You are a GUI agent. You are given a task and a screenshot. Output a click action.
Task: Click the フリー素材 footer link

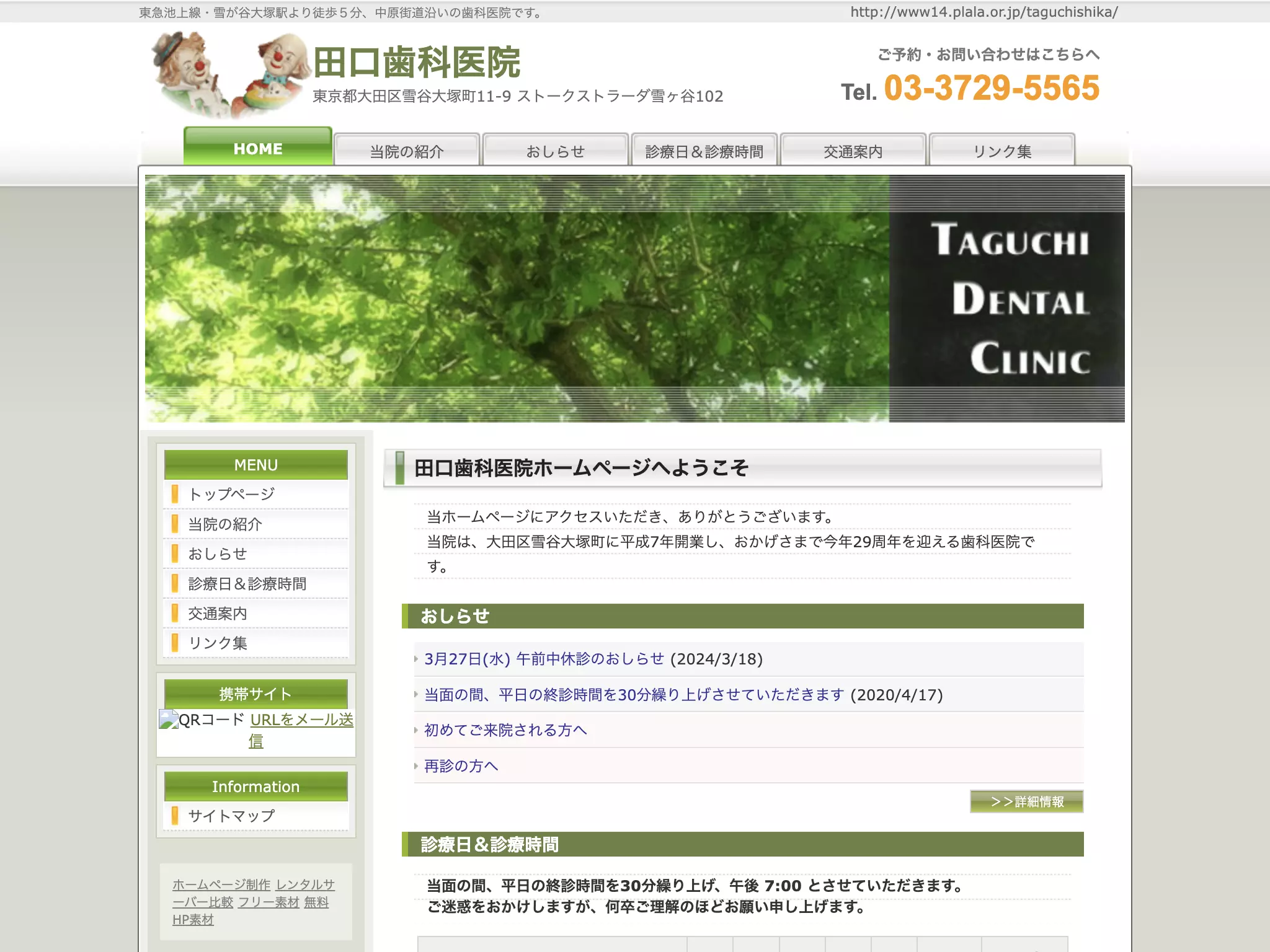tap(269, 902)
